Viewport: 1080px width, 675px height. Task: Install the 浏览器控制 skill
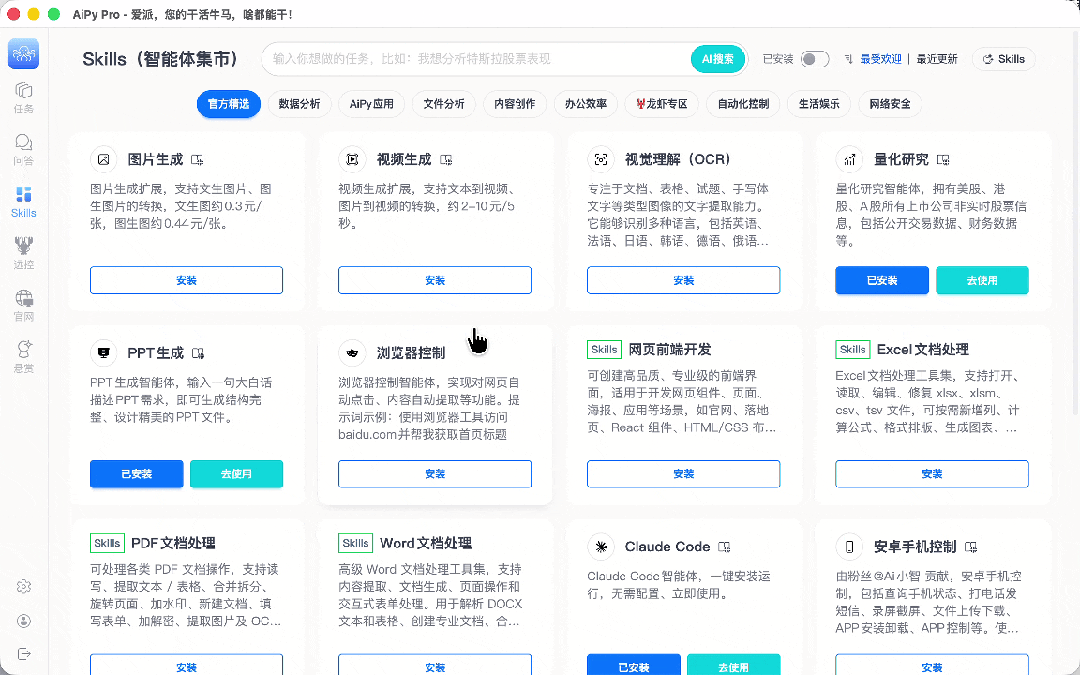point(435,474)
